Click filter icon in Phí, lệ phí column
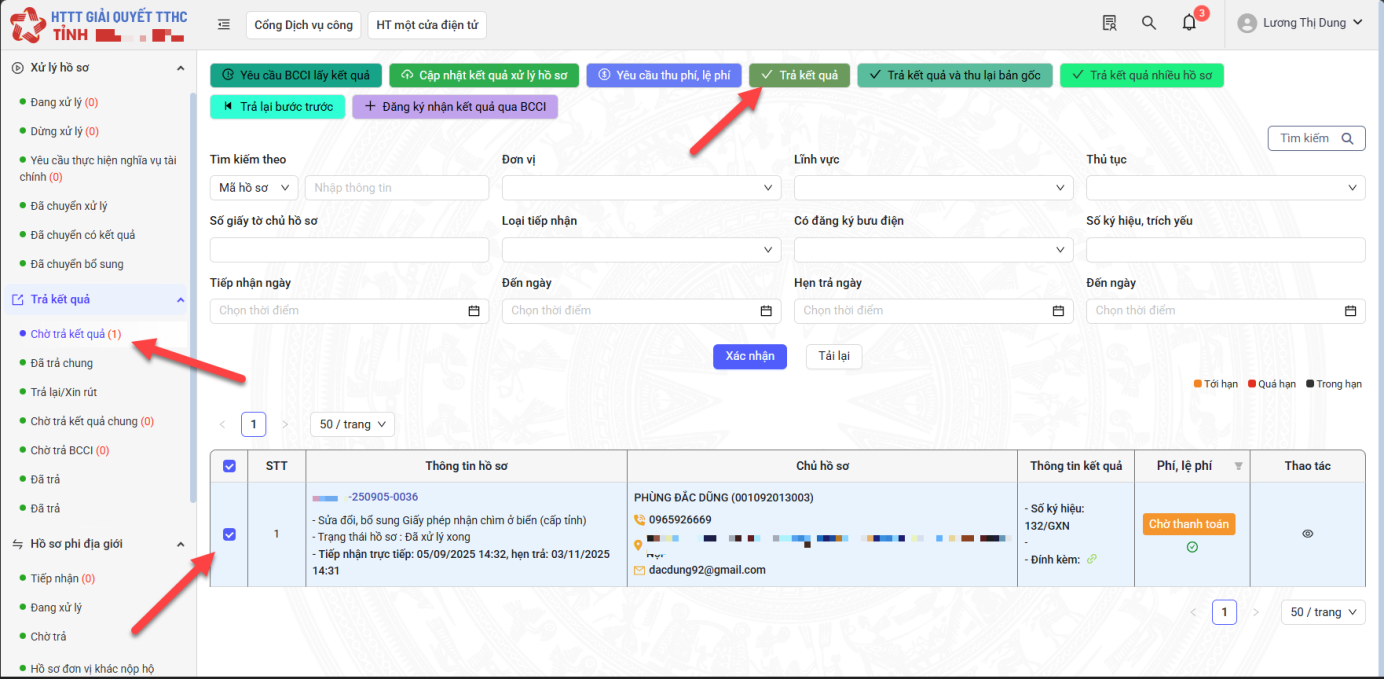Screen dimensions: 1384x679 (x=1239, y=466)
